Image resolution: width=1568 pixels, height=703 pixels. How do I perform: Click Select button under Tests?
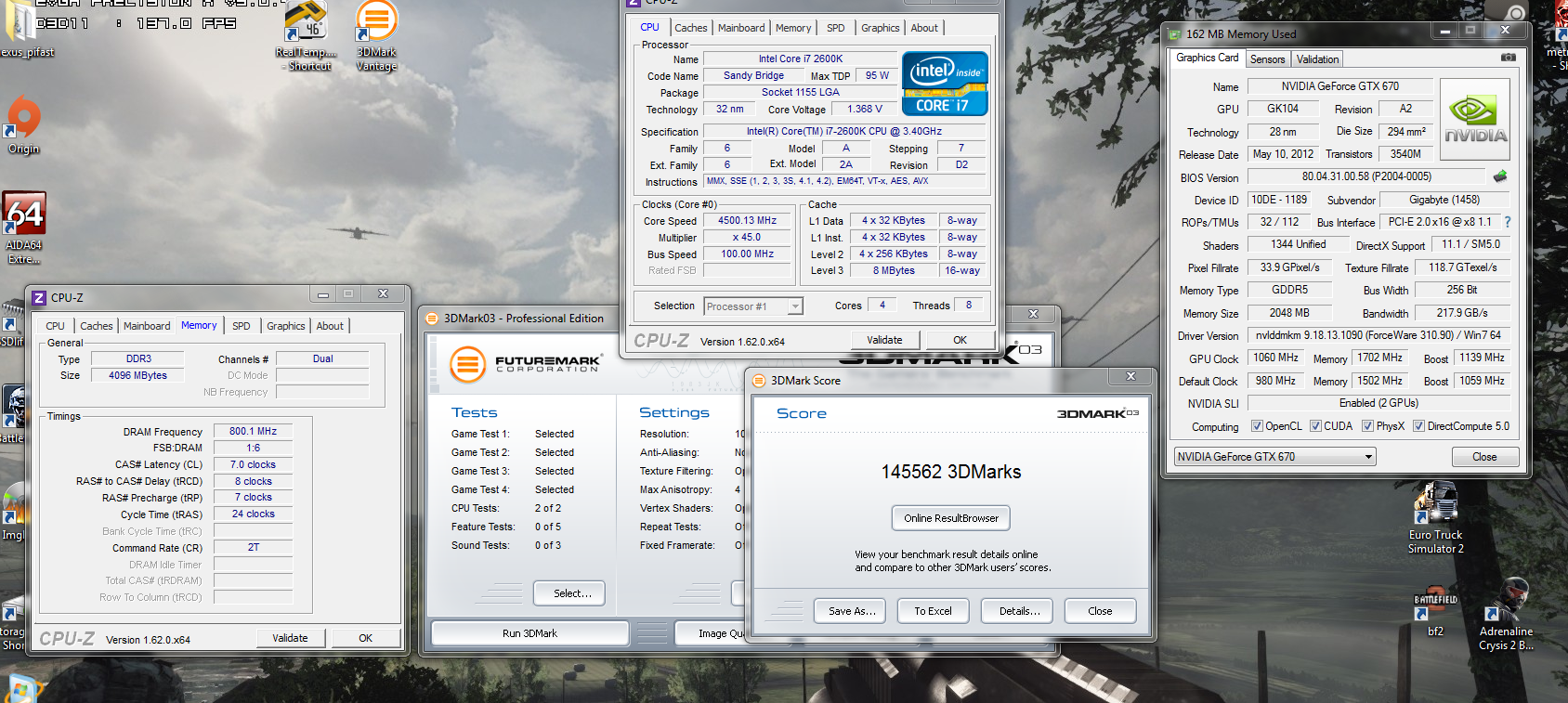pos(569,593)
